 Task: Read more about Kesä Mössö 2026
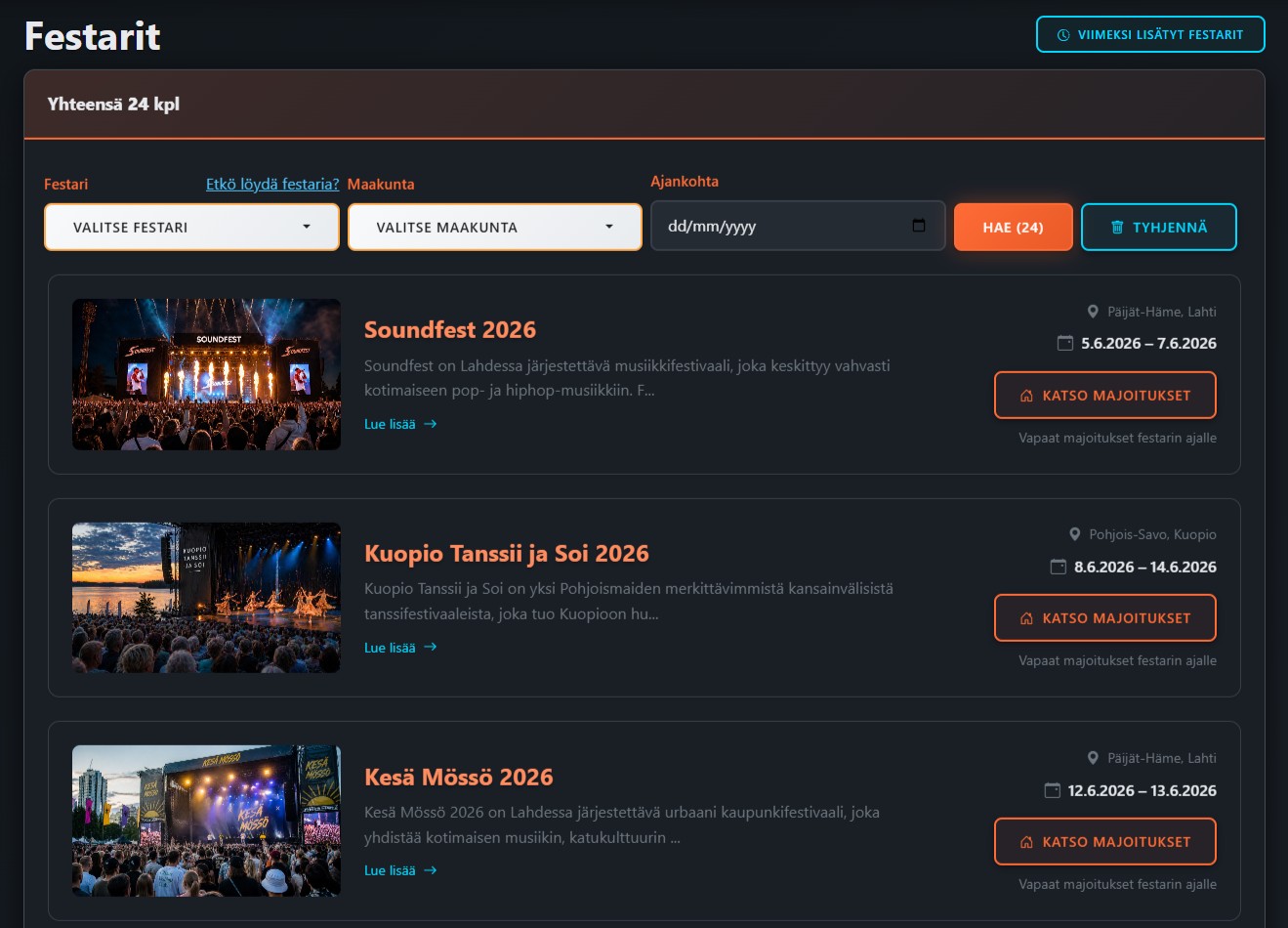(400, 870)
